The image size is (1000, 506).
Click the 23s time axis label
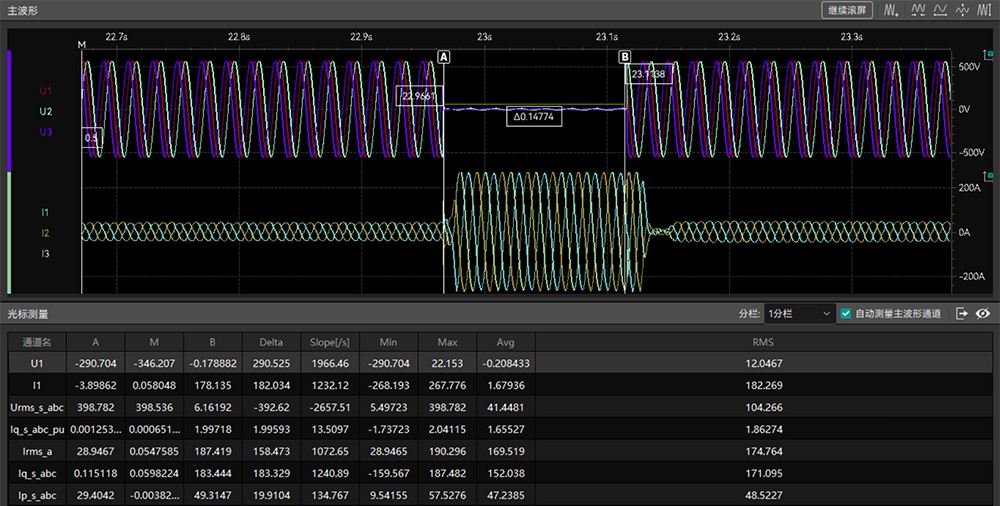point(484,37)
